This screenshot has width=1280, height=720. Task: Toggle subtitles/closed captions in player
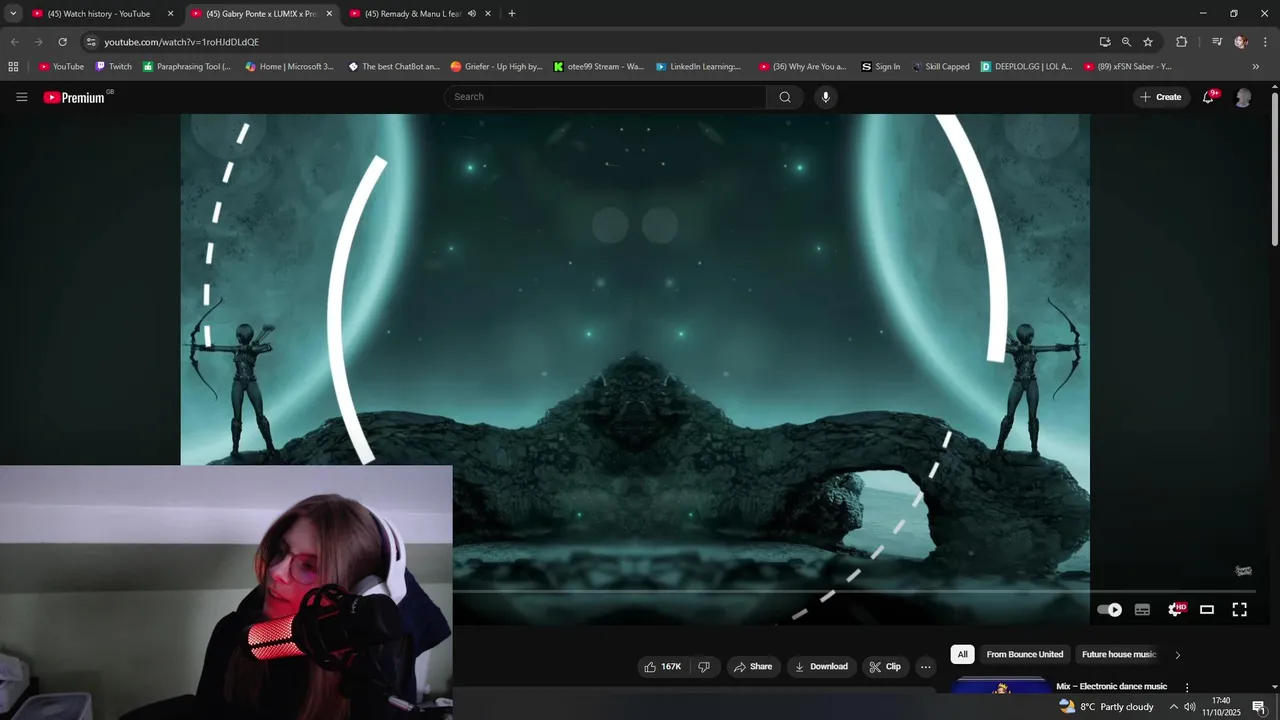tap(1142, 609)
